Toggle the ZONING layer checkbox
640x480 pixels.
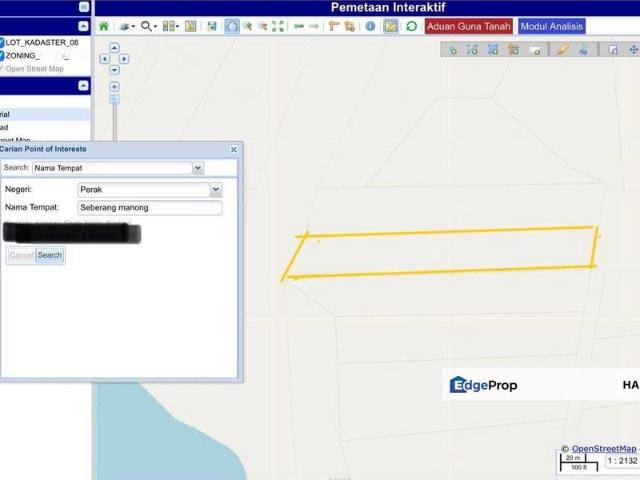tap(2, 56)
